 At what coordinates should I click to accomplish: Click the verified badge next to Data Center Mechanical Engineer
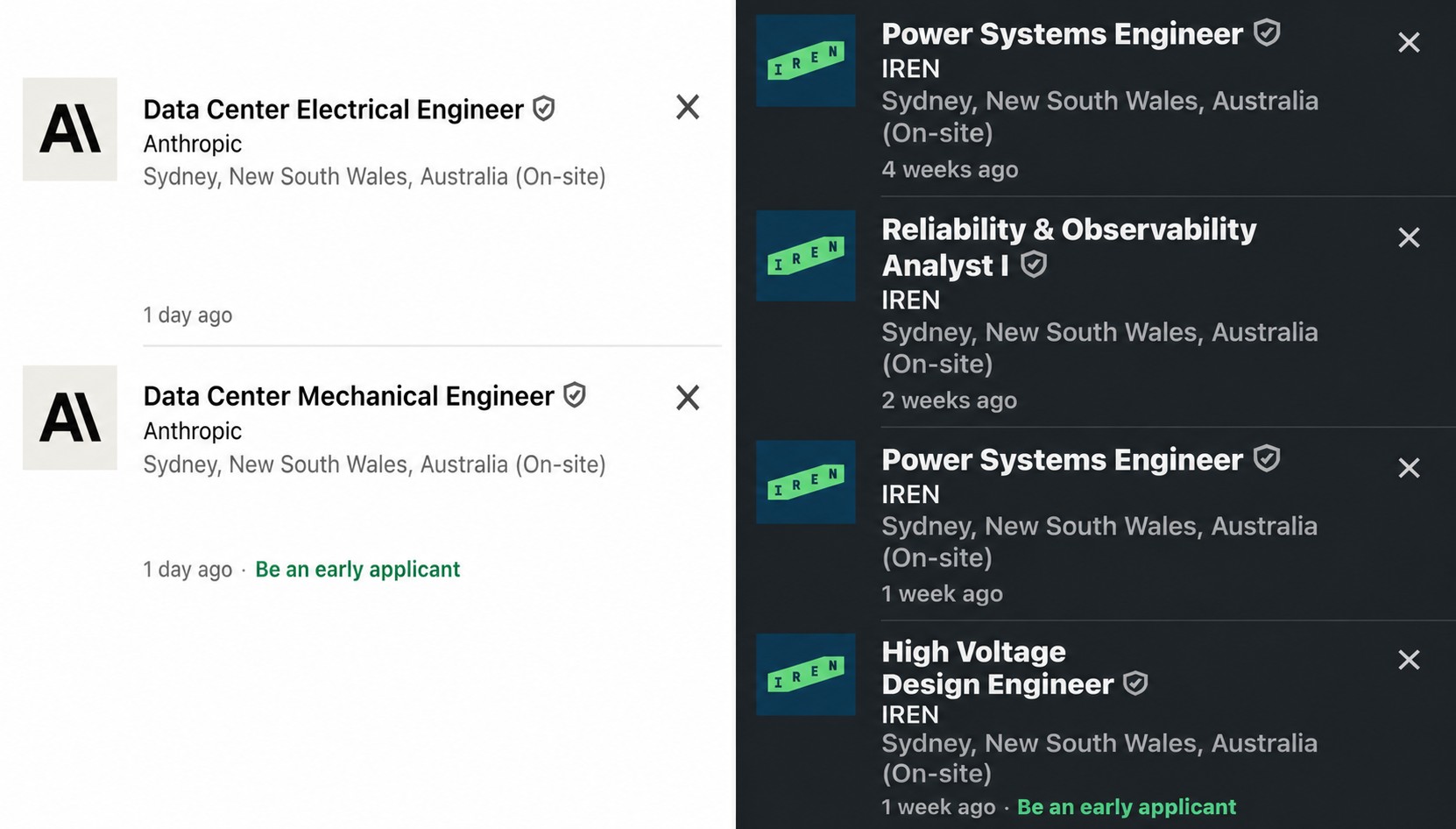575,395
